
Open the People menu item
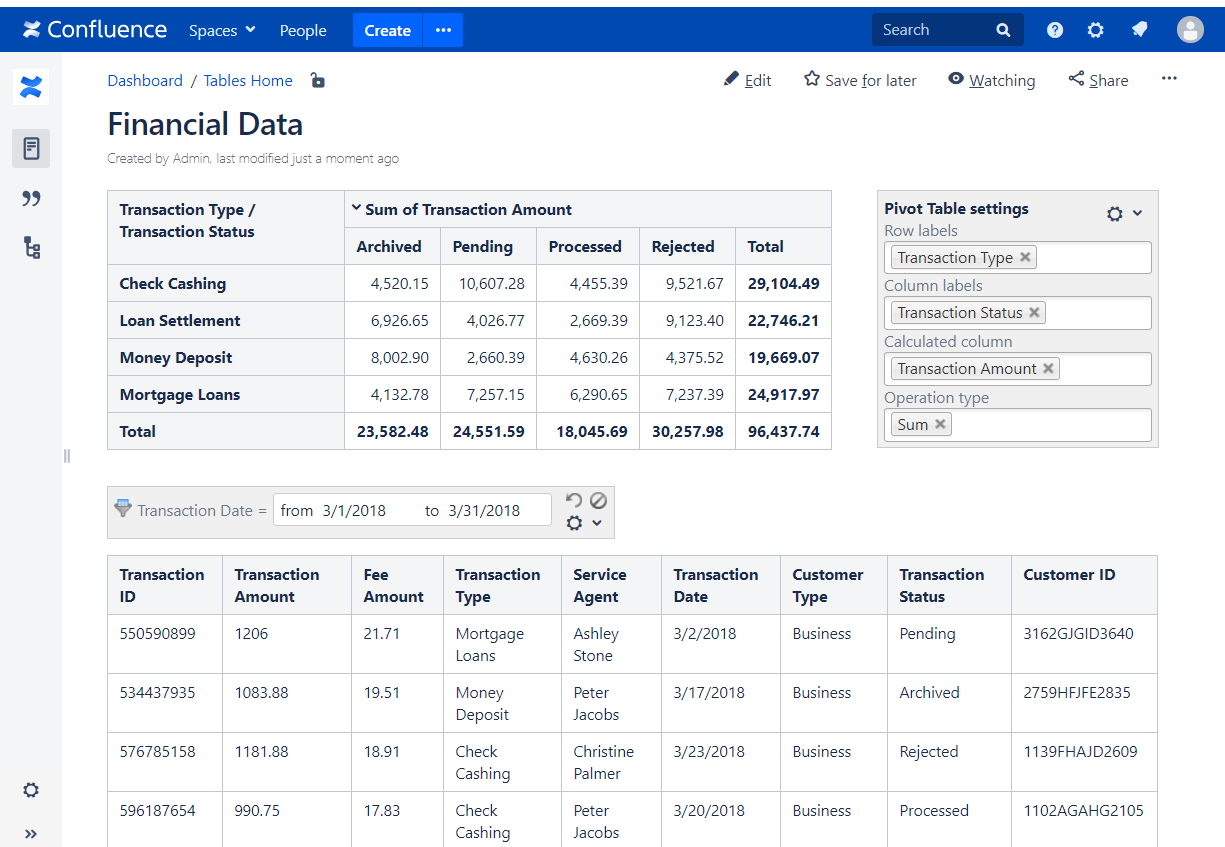[x=303, y=30]
